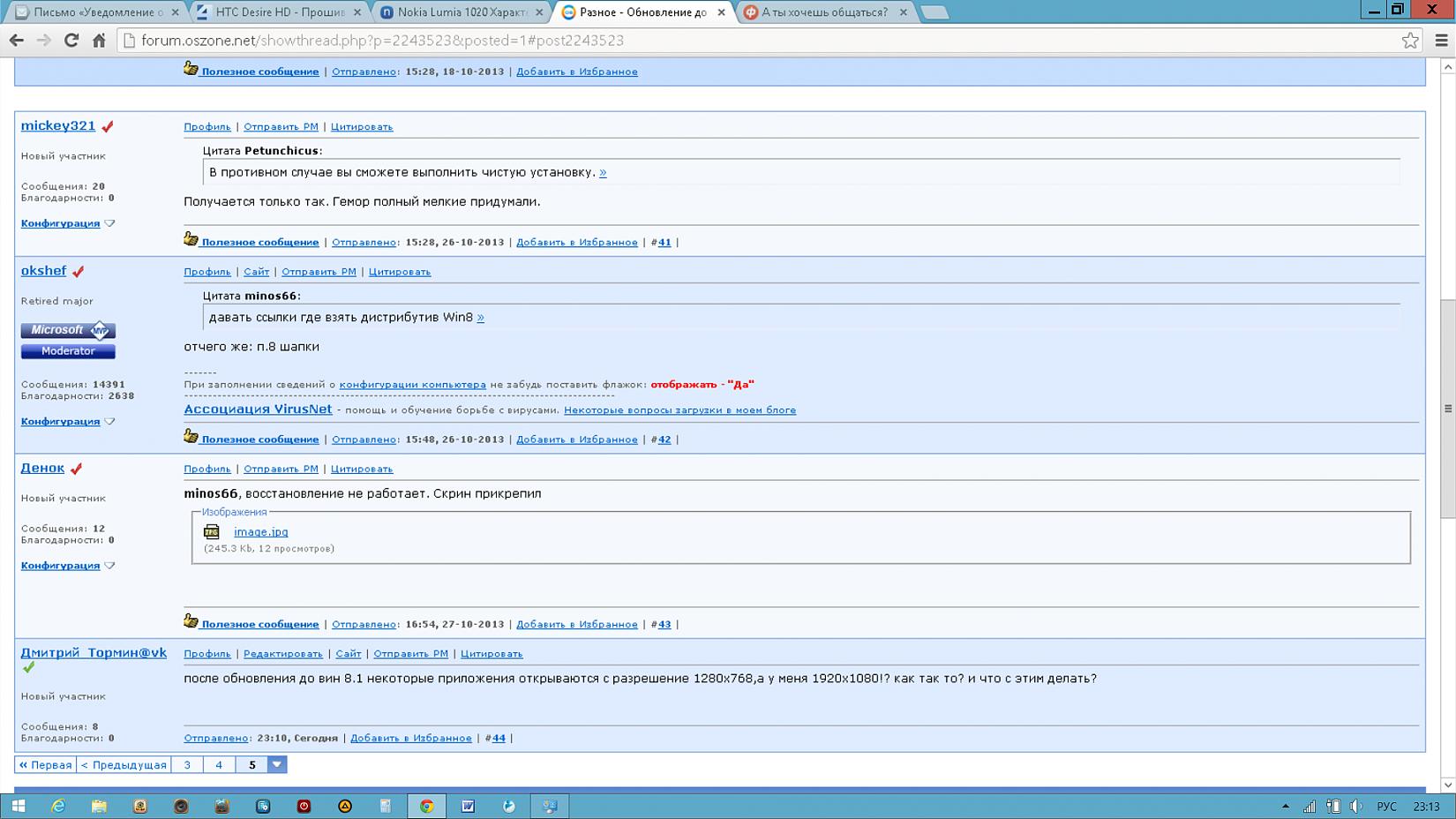The height and width of the screenshot is (819, 1456).
Task: Click the image.jpg attachment file icon
Action: tap(212, 531)
